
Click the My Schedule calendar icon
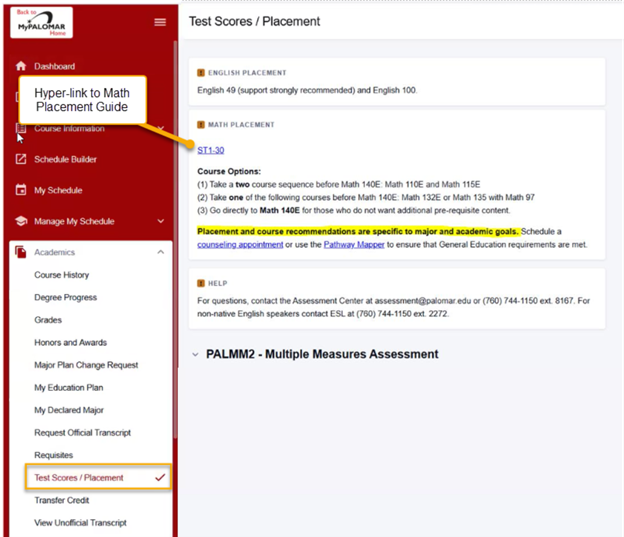[x=21, y=190]
